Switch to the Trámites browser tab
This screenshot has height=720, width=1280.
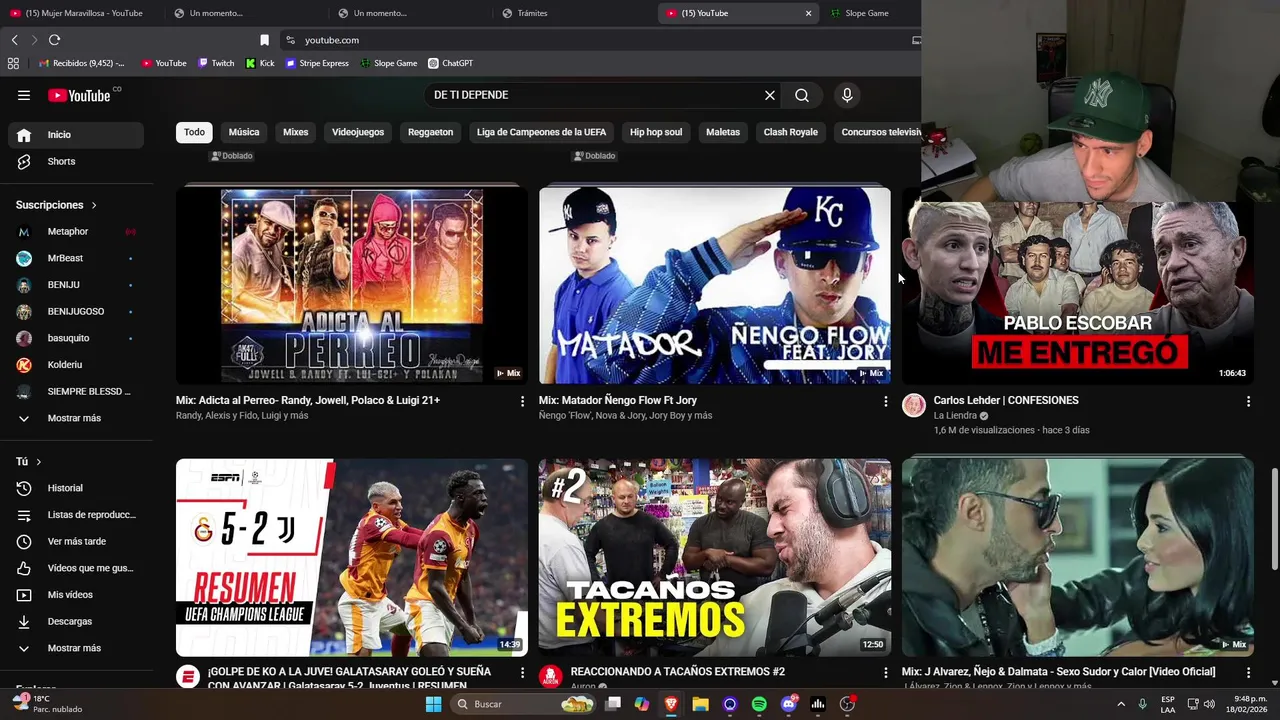pyautogui.click(x=573, y=13)
